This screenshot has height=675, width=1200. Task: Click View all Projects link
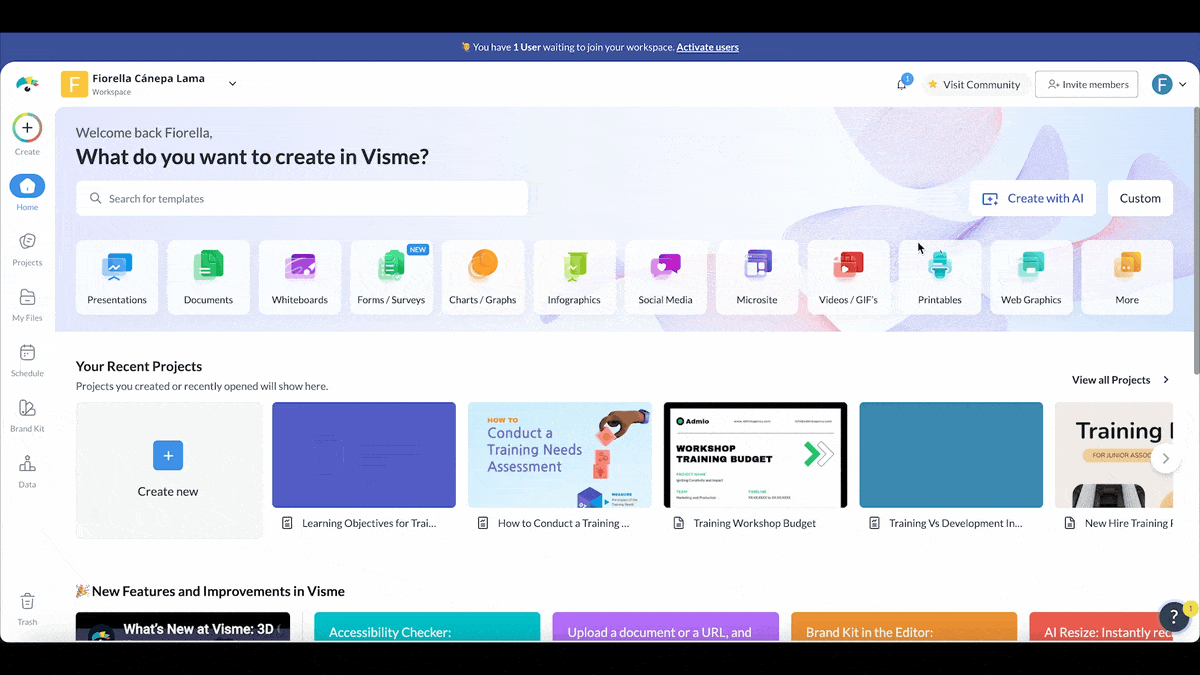click(1111, 380)
